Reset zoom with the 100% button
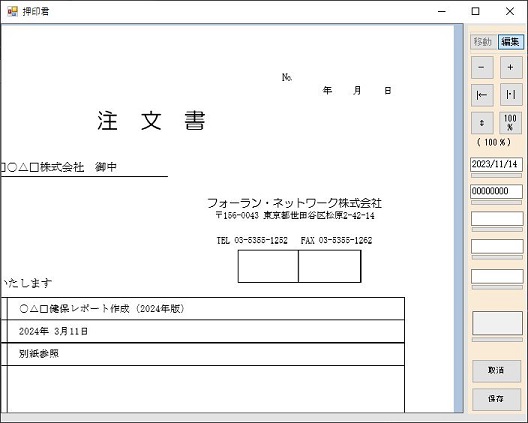Viewport: 528px width, 423px height. click(510, 123)
